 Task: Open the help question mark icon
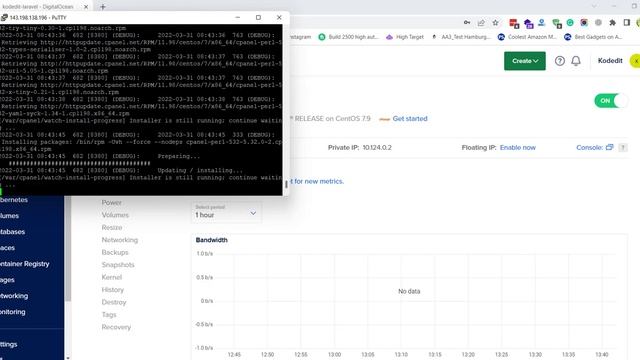pyautogui.click(x=560, y=61)
